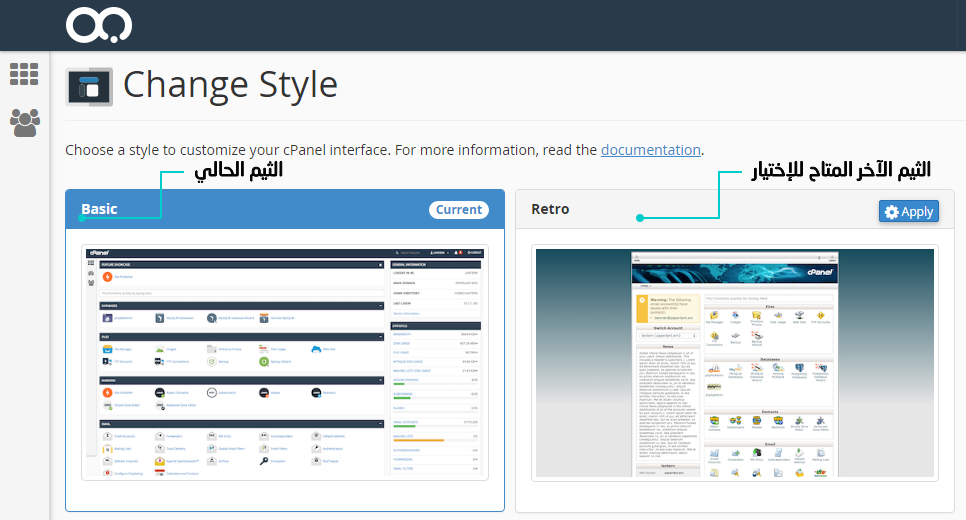Select the Basic style header

click(250, 210)
